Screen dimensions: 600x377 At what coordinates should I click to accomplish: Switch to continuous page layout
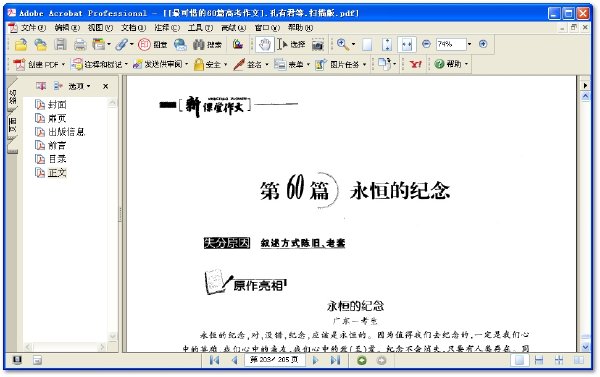click(539, 360)
